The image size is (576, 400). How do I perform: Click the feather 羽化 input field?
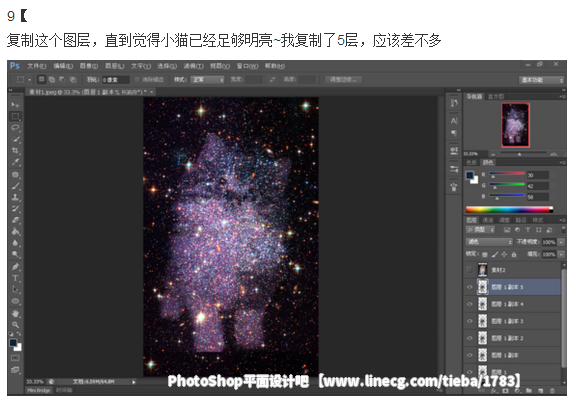pyautogui.click(x=115, y=79)
